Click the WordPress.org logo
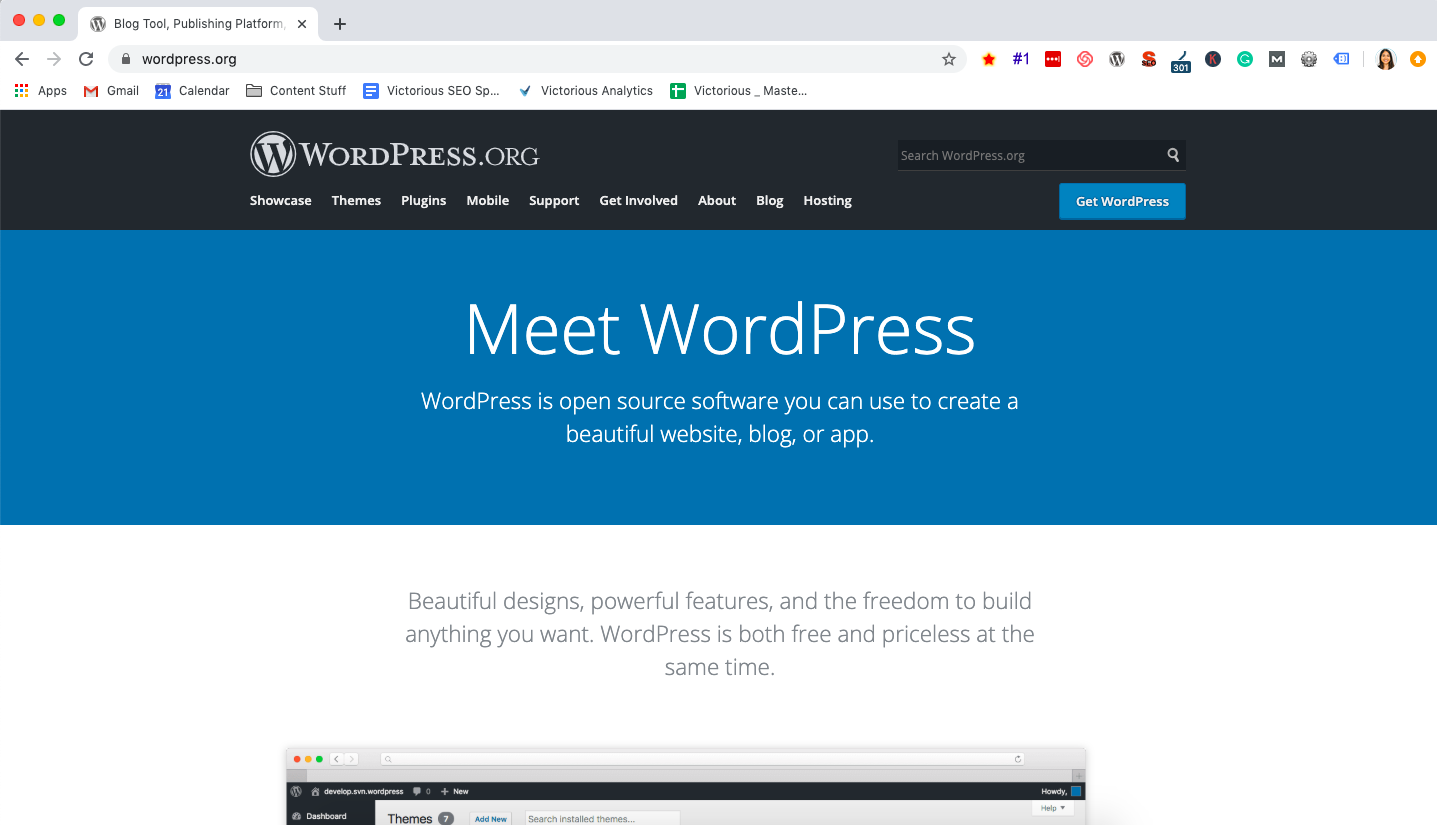 pos(394,155)
